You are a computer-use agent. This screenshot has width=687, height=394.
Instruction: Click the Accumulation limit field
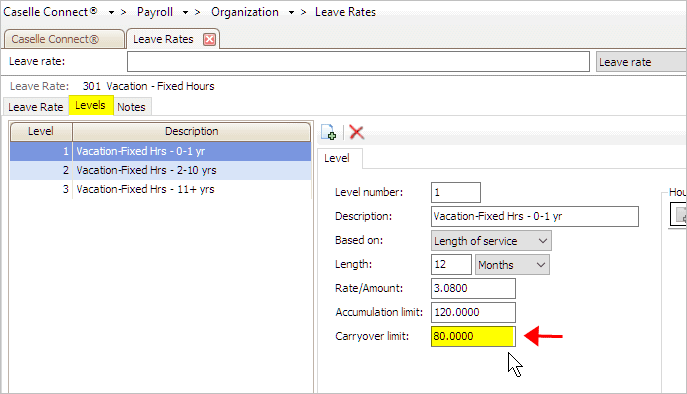point(473,312)
